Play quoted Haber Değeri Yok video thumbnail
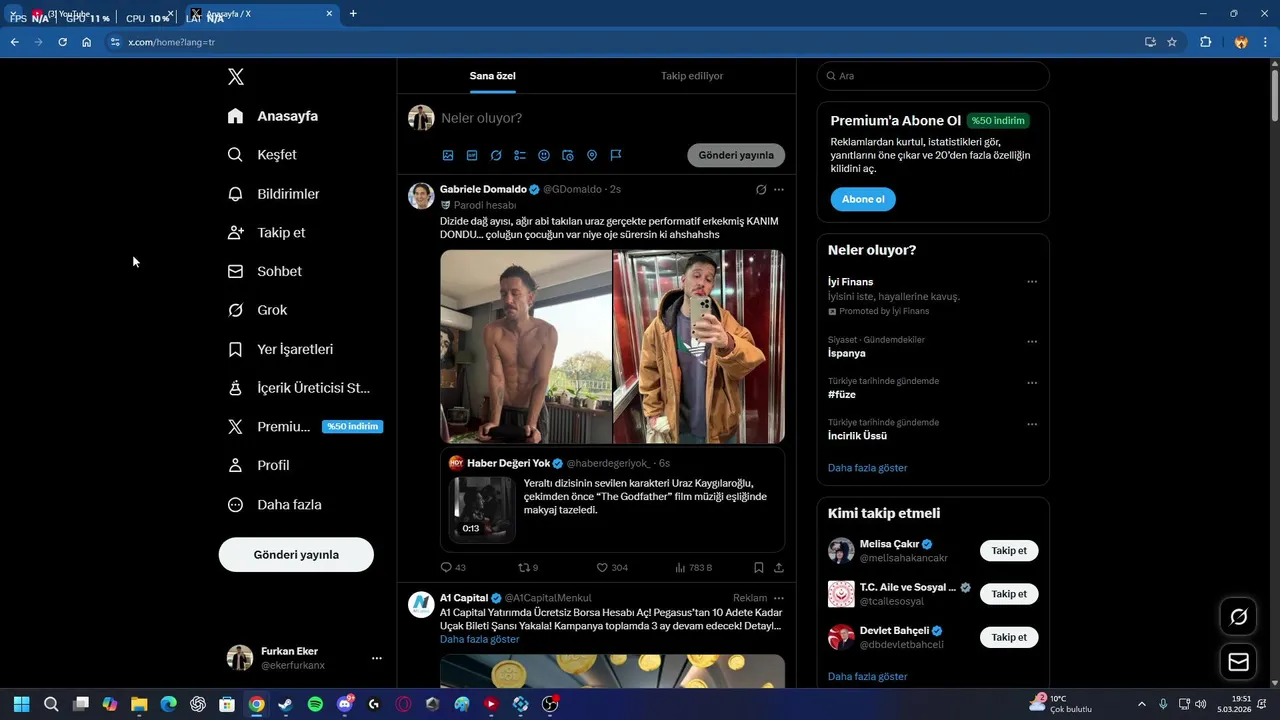 coord(482,508)
